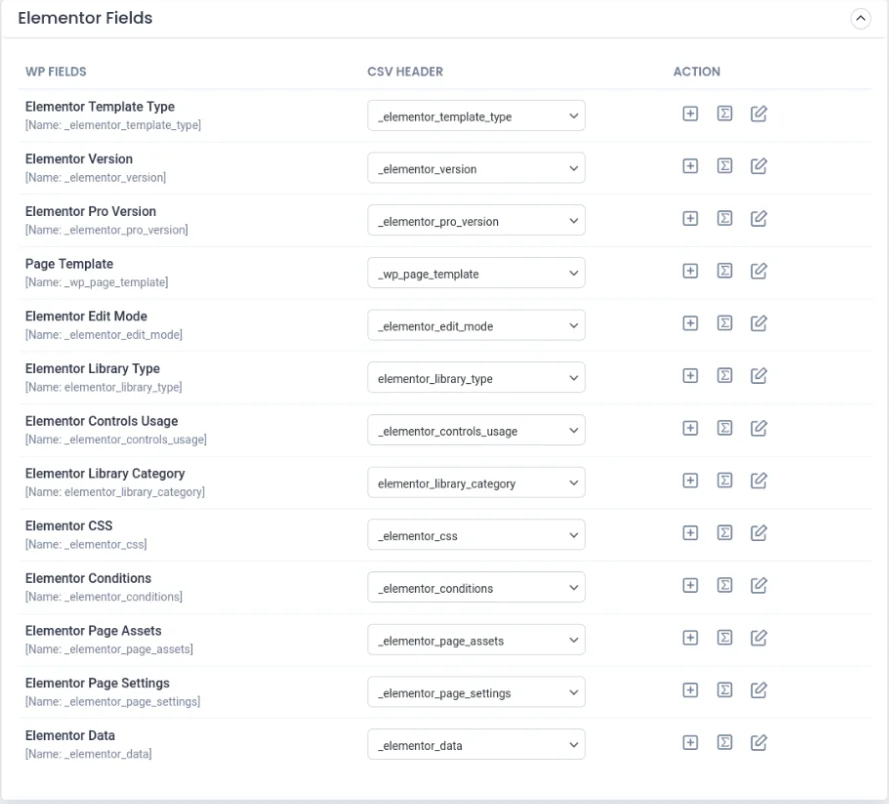This screenshot has height=804, width=889.
Task: Open the _wp_page_template dropdown
Action: click(476, 273)
